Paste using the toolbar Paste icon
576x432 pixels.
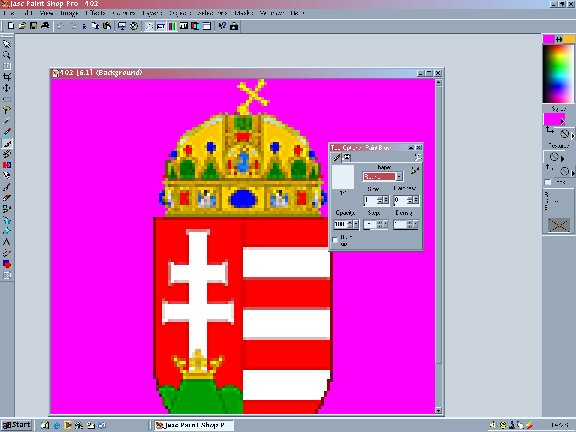(x=107, y=26)
